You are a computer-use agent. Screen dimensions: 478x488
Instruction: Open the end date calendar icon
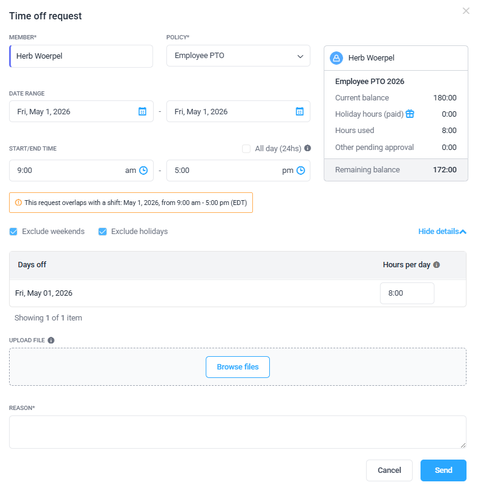(x=300, y=111)
